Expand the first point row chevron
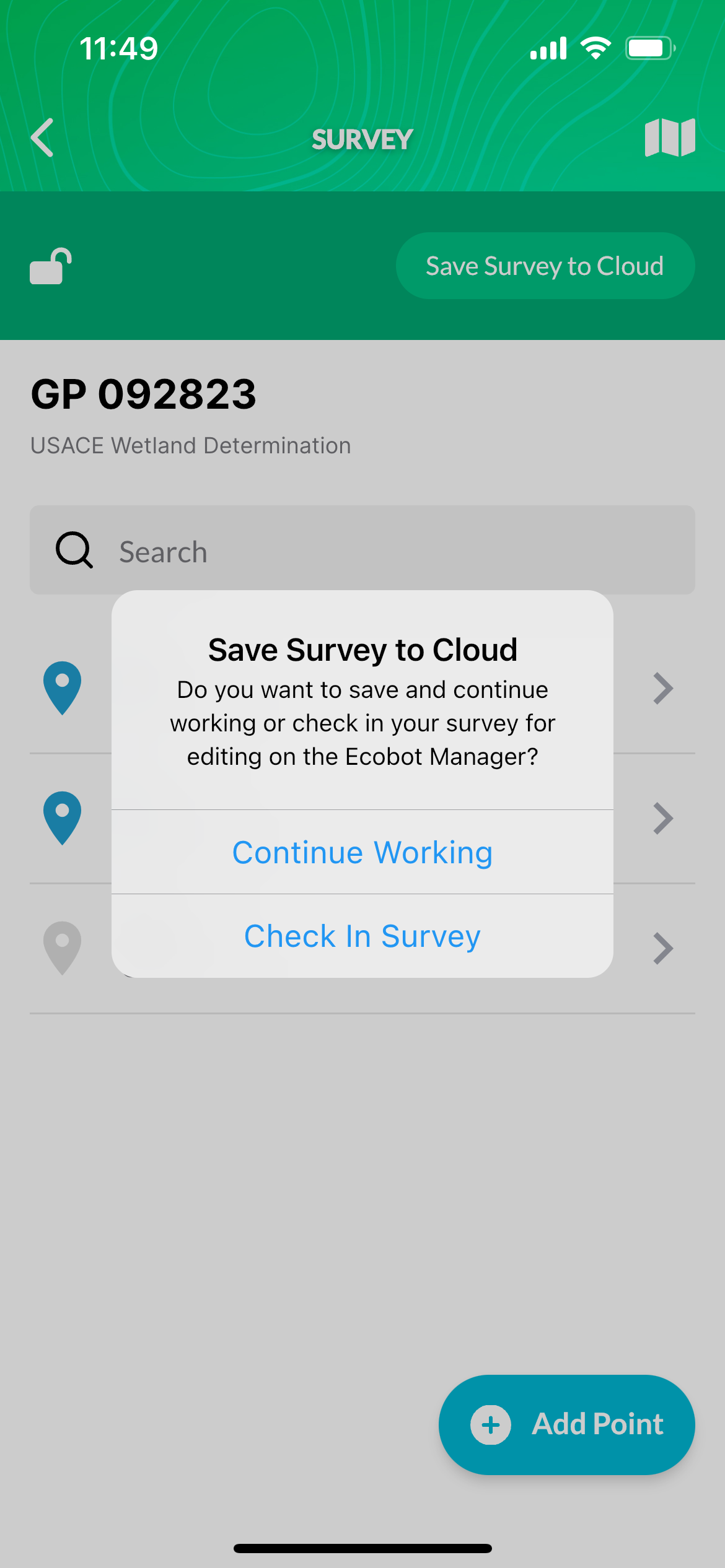The image size is (725, 1568). 662,689
